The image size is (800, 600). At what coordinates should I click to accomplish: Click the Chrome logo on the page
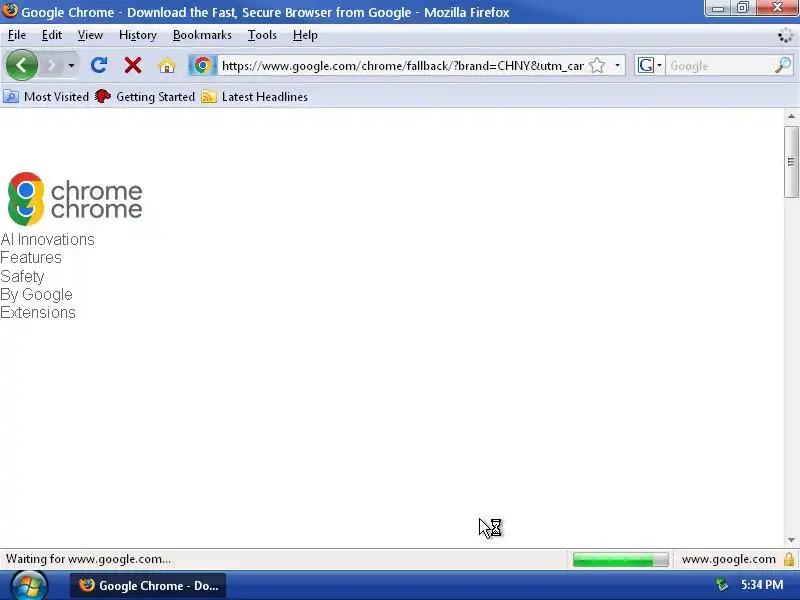click(x=75, y=199)
